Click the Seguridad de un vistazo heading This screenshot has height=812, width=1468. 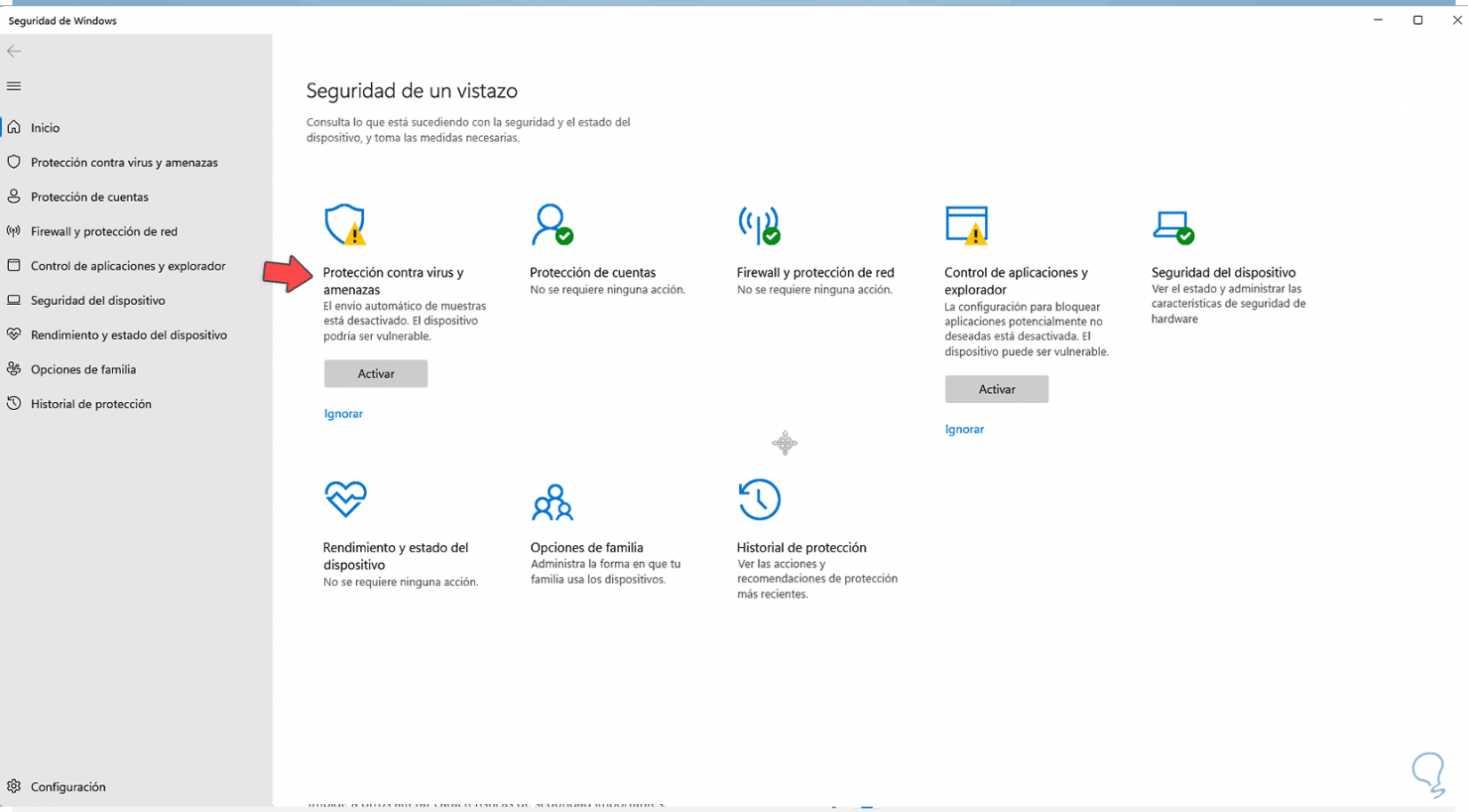[x=412, y=91]
